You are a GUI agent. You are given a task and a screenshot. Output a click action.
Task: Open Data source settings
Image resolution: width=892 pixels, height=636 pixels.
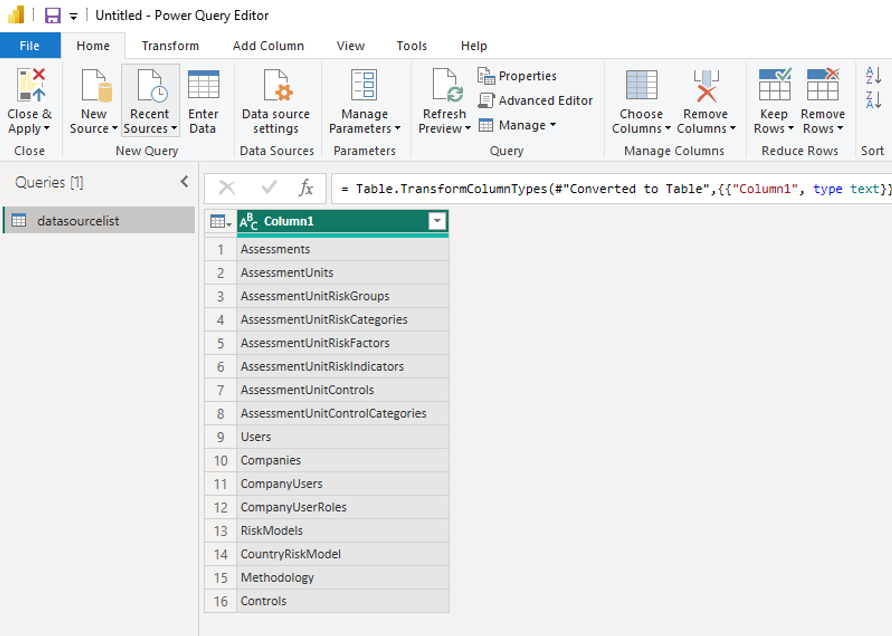(x=276, y=102)
